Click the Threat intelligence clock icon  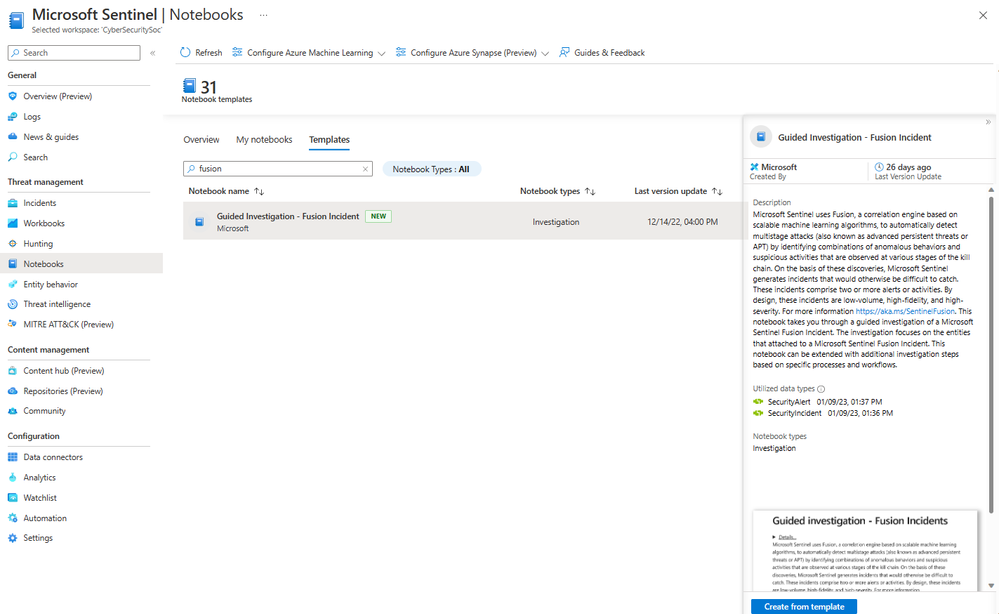coord(13,304)
